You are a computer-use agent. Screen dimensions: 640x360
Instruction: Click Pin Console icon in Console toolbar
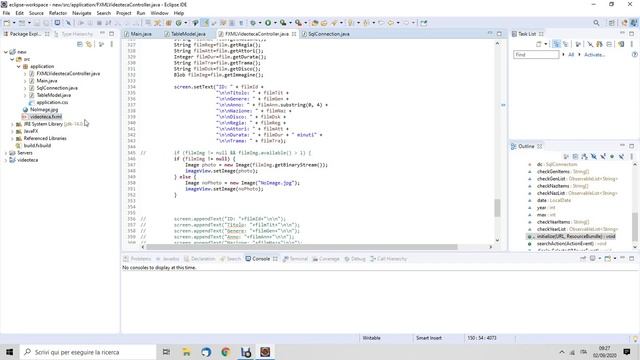pos(583,258)
